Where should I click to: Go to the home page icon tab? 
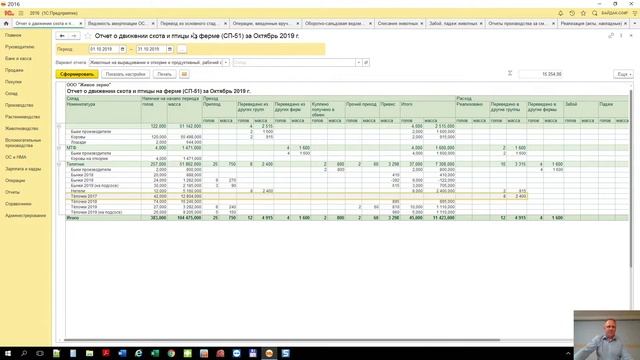coord(6,24)
